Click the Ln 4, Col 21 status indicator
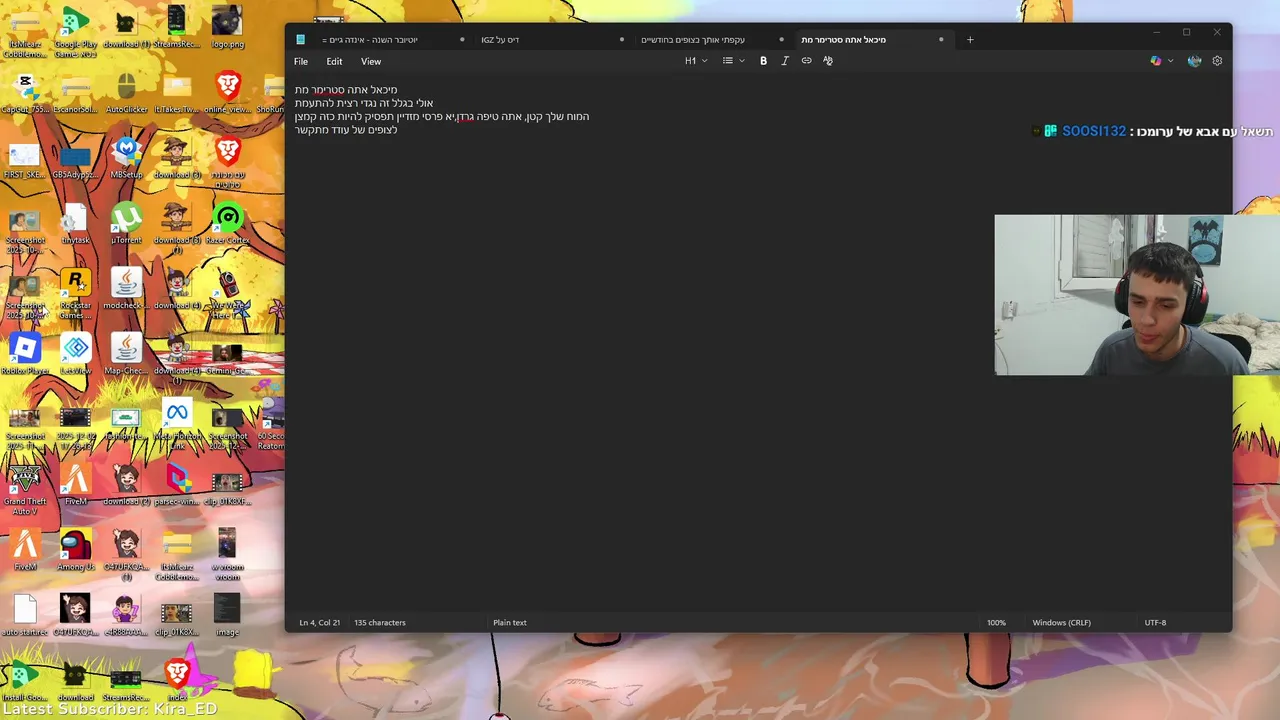 click(319, 623)
